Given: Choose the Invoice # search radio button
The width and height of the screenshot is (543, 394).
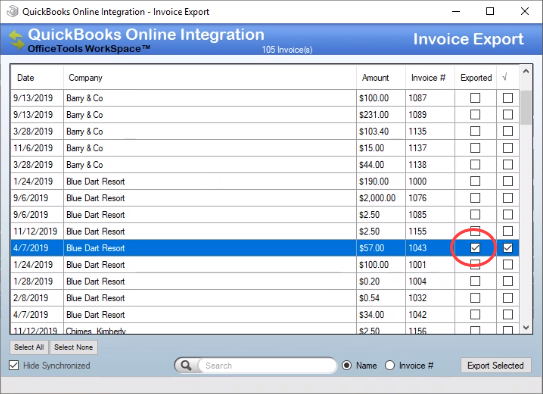Looking at the screenshot, I should point(390,365).
